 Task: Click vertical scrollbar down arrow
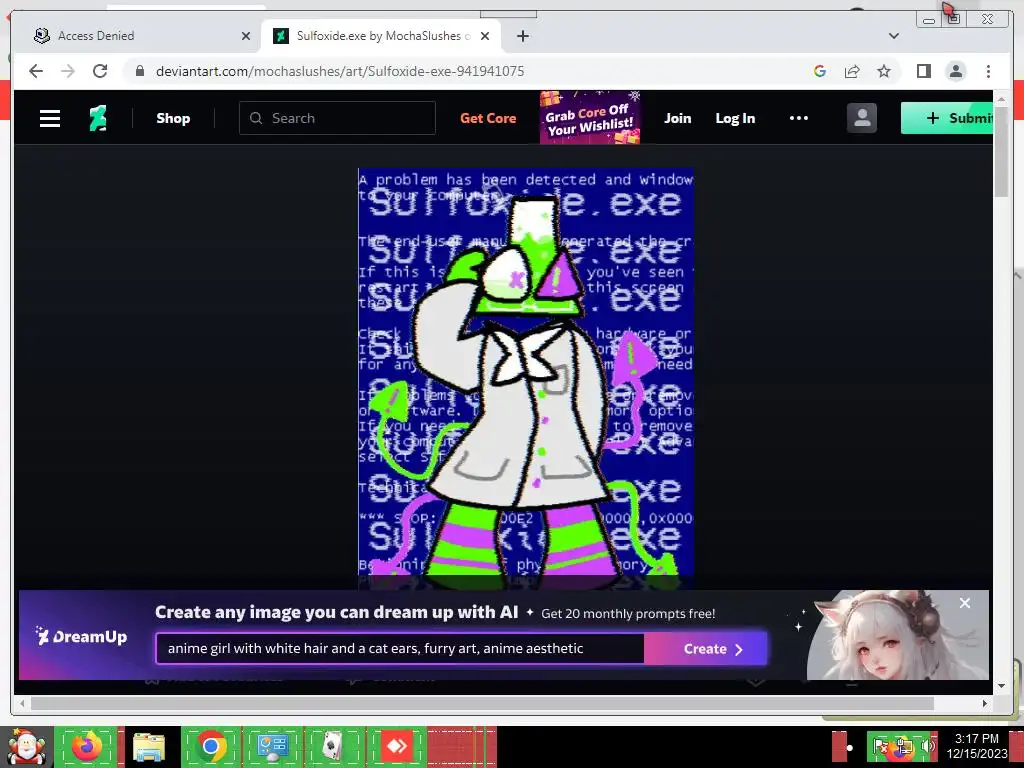(1001, 686)
